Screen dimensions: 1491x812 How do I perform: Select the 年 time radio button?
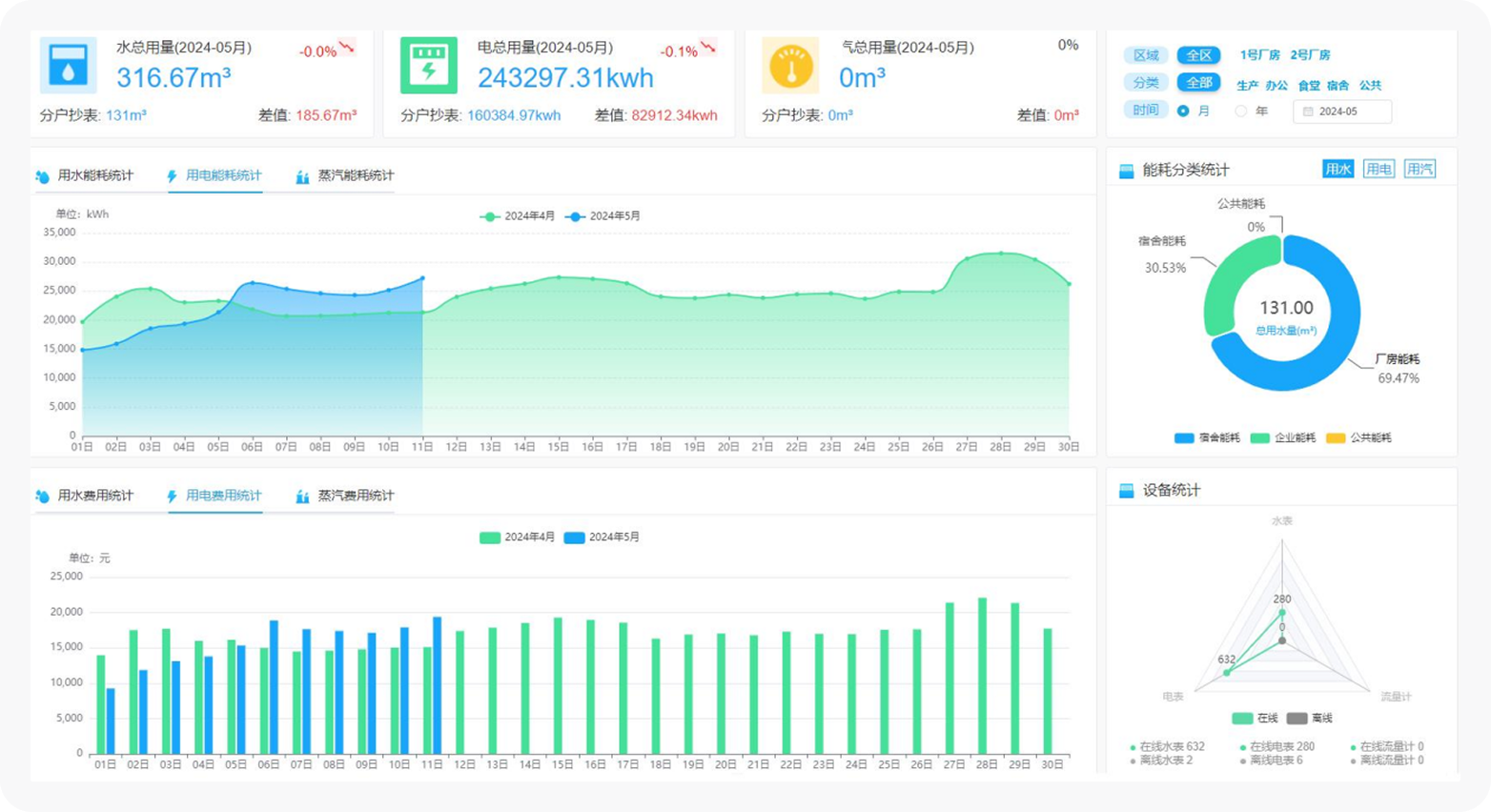(x=1240, y=112)
